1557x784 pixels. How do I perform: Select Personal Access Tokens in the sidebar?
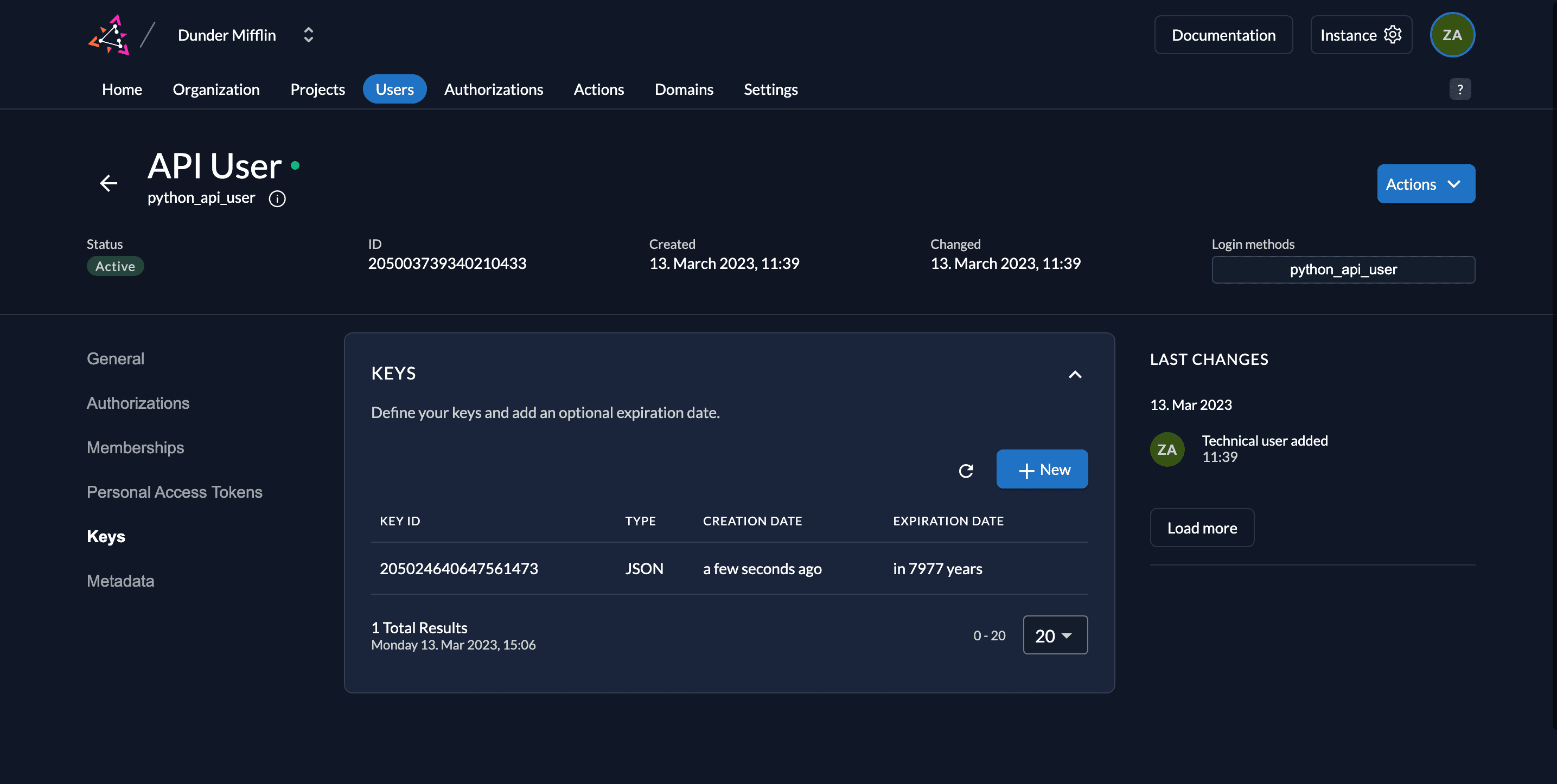point(174,492)
